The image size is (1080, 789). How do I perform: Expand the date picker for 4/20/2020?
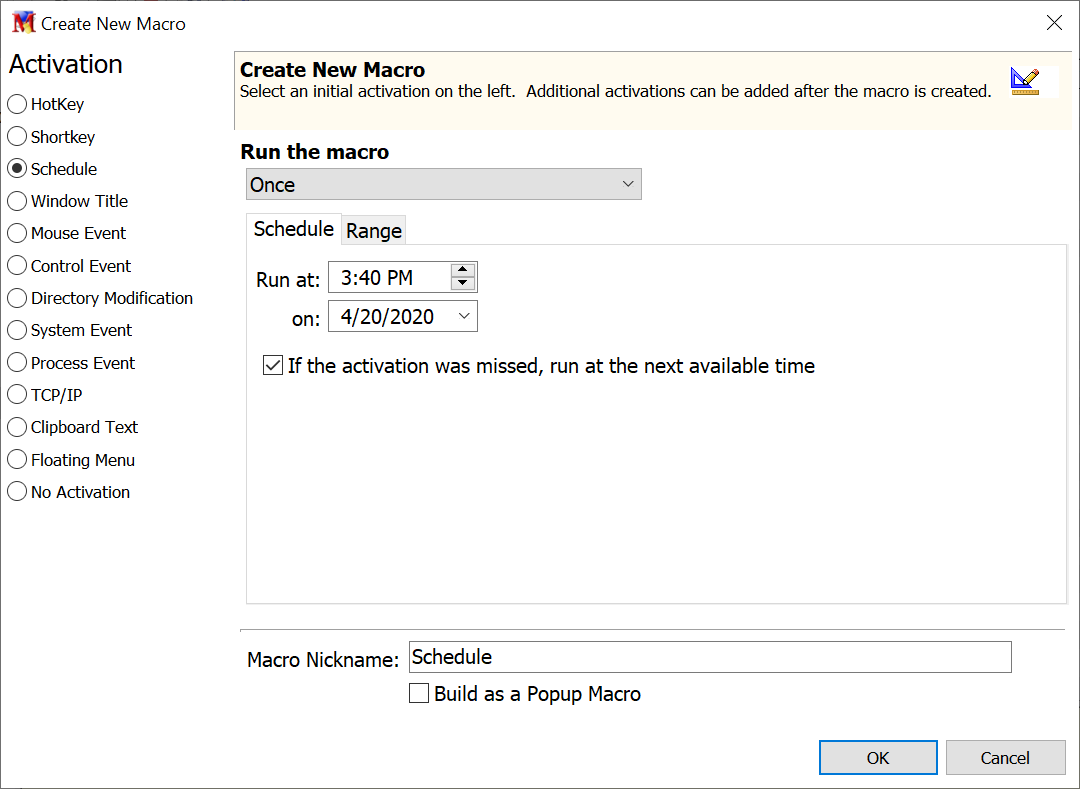click(x=464, y=317)
